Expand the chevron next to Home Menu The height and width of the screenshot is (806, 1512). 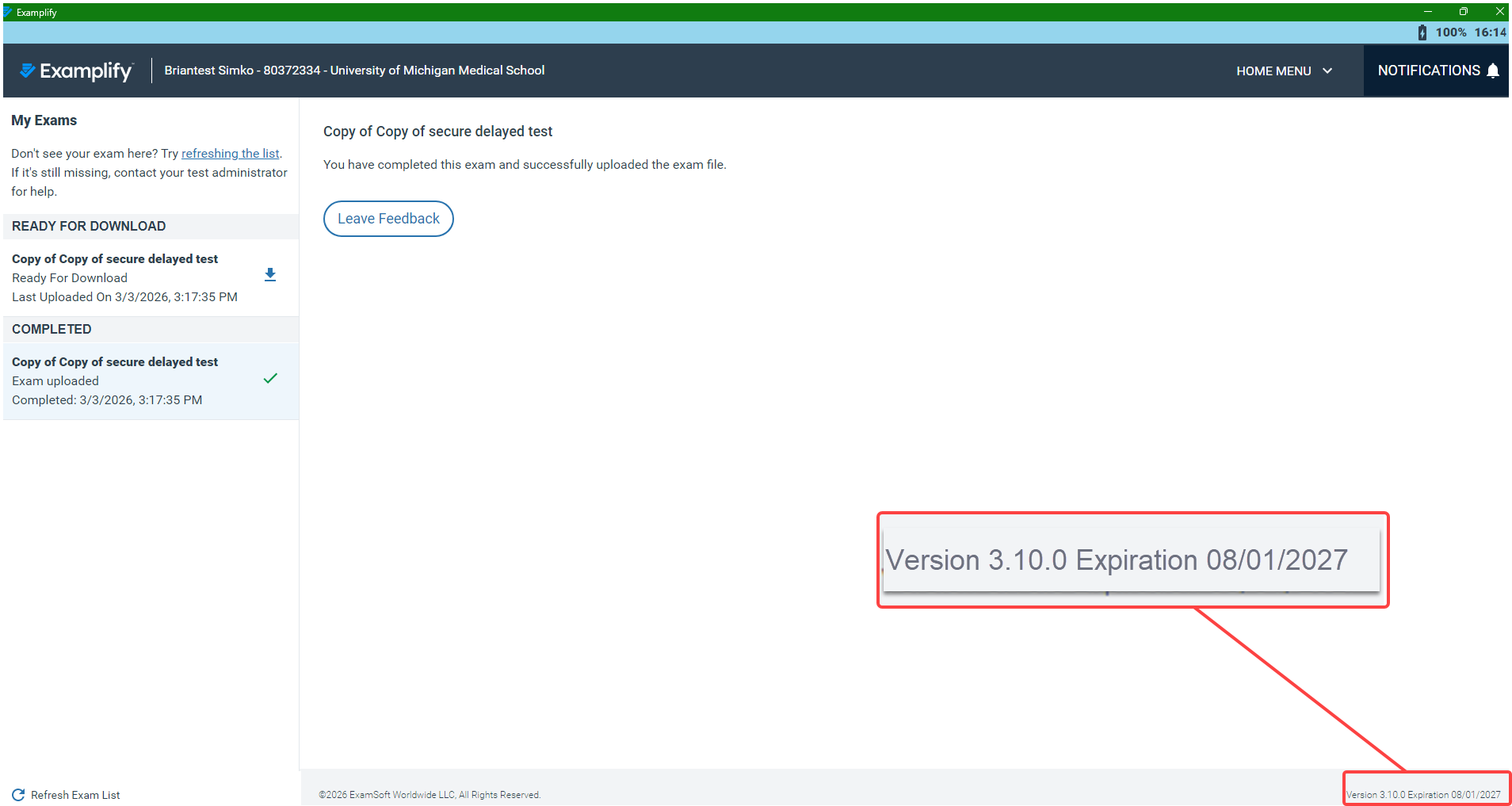[x=1327, y=71]
